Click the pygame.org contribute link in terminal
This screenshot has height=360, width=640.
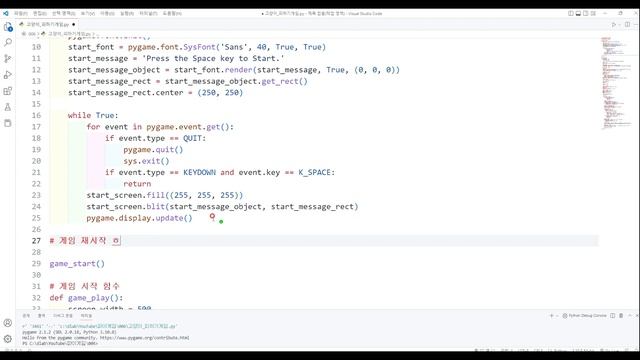(x=144, y=338)
